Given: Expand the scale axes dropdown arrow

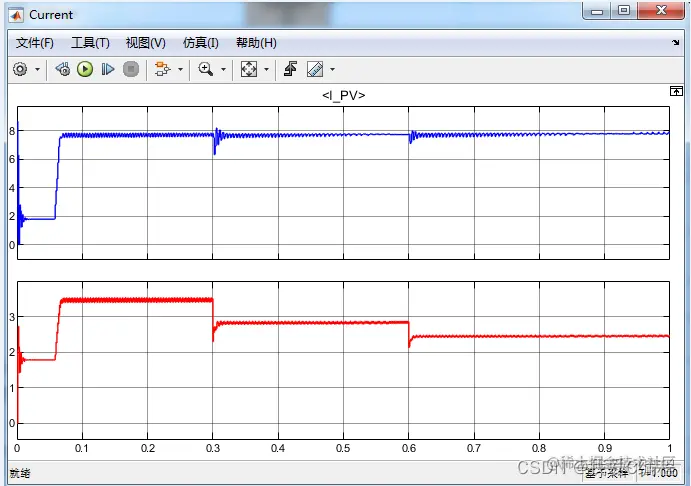Looking at the screenshot, I should click(x=266, y=70).
